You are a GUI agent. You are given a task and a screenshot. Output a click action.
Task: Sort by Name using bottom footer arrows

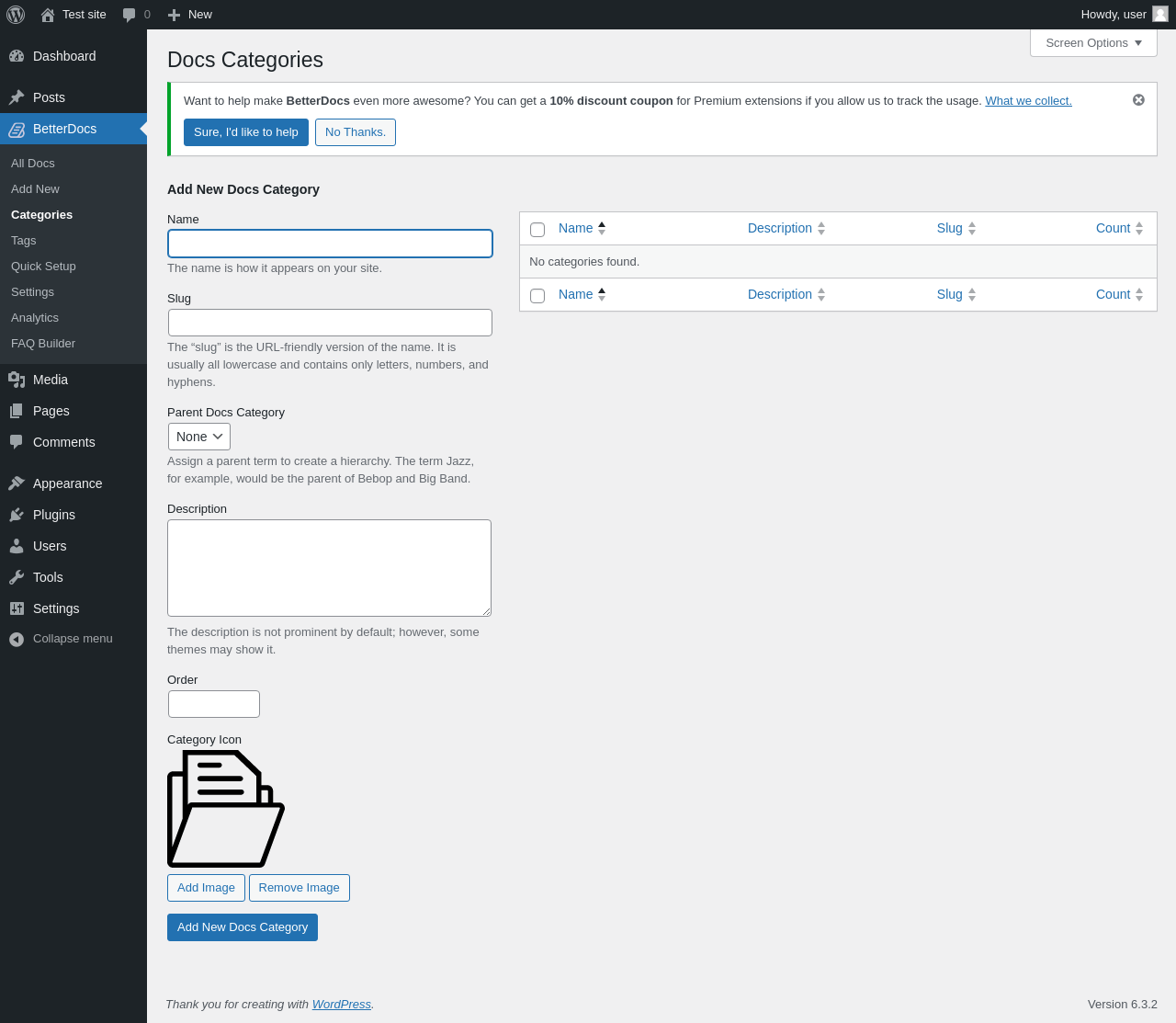(602, 294)
